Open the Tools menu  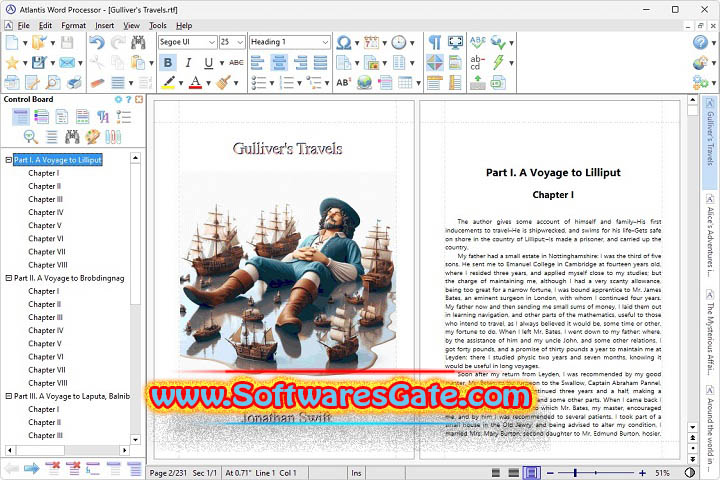(x=158, y=26)
